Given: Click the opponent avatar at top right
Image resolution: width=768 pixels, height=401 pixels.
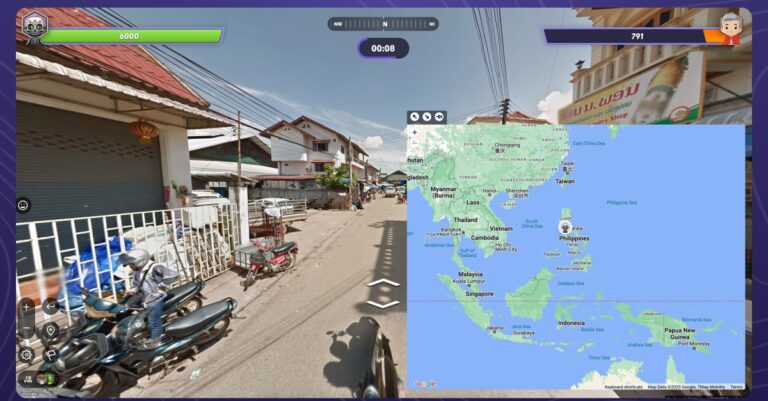Looking at the screenshot, I should 731,29.
